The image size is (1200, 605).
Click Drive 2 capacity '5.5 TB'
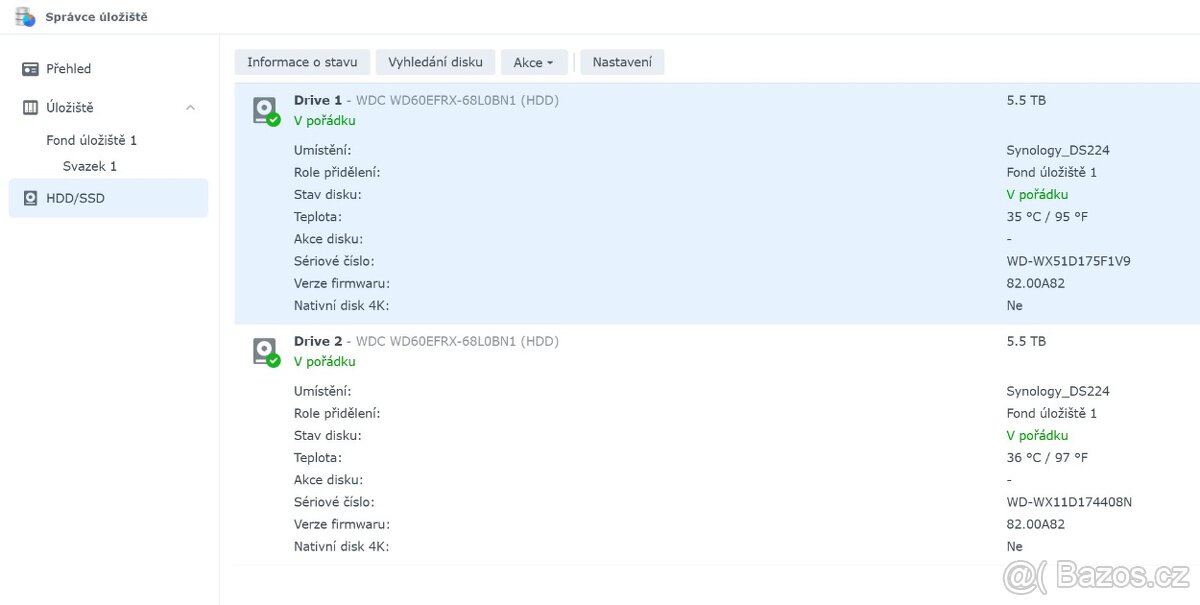pyautogui.click(x=1026, y=341)
